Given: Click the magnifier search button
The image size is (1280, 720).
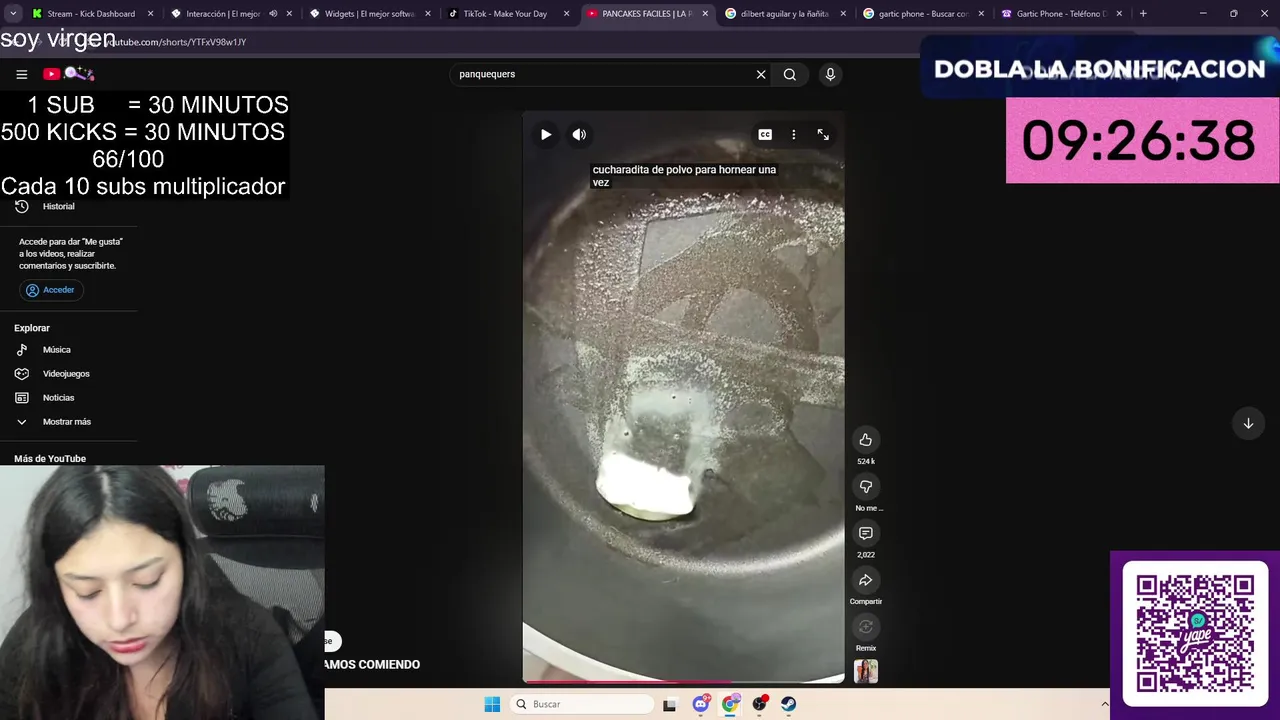Looking at the screenshot, I should (x=790, y=74).
